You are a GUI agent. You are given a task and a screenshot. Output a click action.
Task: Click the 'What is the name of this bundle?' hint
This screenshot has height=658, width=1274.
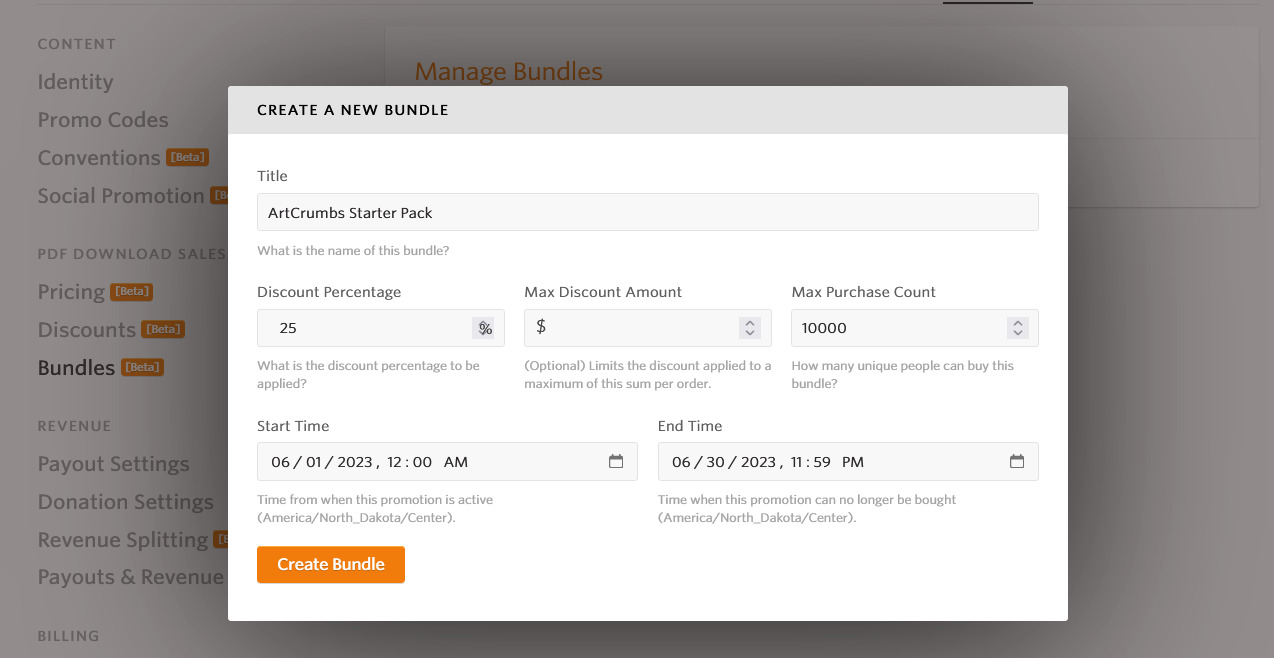coord(353,251)
